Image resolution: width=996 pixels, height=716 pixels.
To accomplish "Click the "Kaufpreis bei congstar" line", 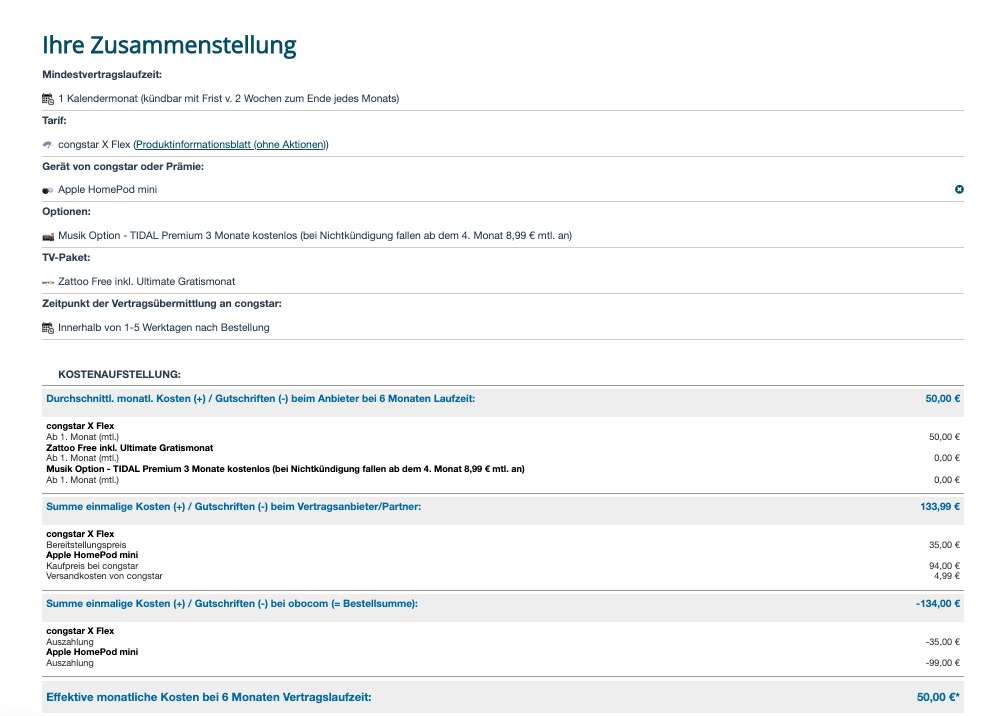I will pos(92,566).
